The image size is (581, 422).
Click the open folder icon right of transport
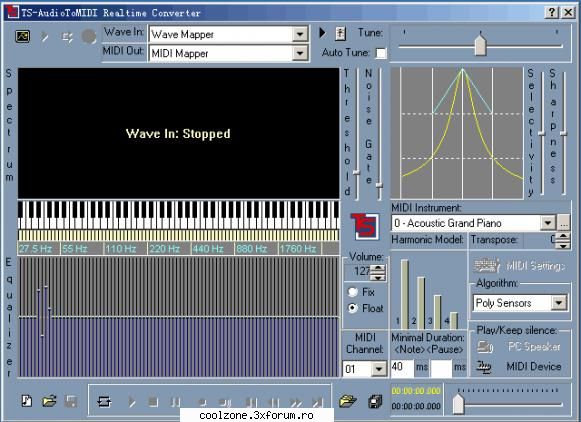click(348, 401)
